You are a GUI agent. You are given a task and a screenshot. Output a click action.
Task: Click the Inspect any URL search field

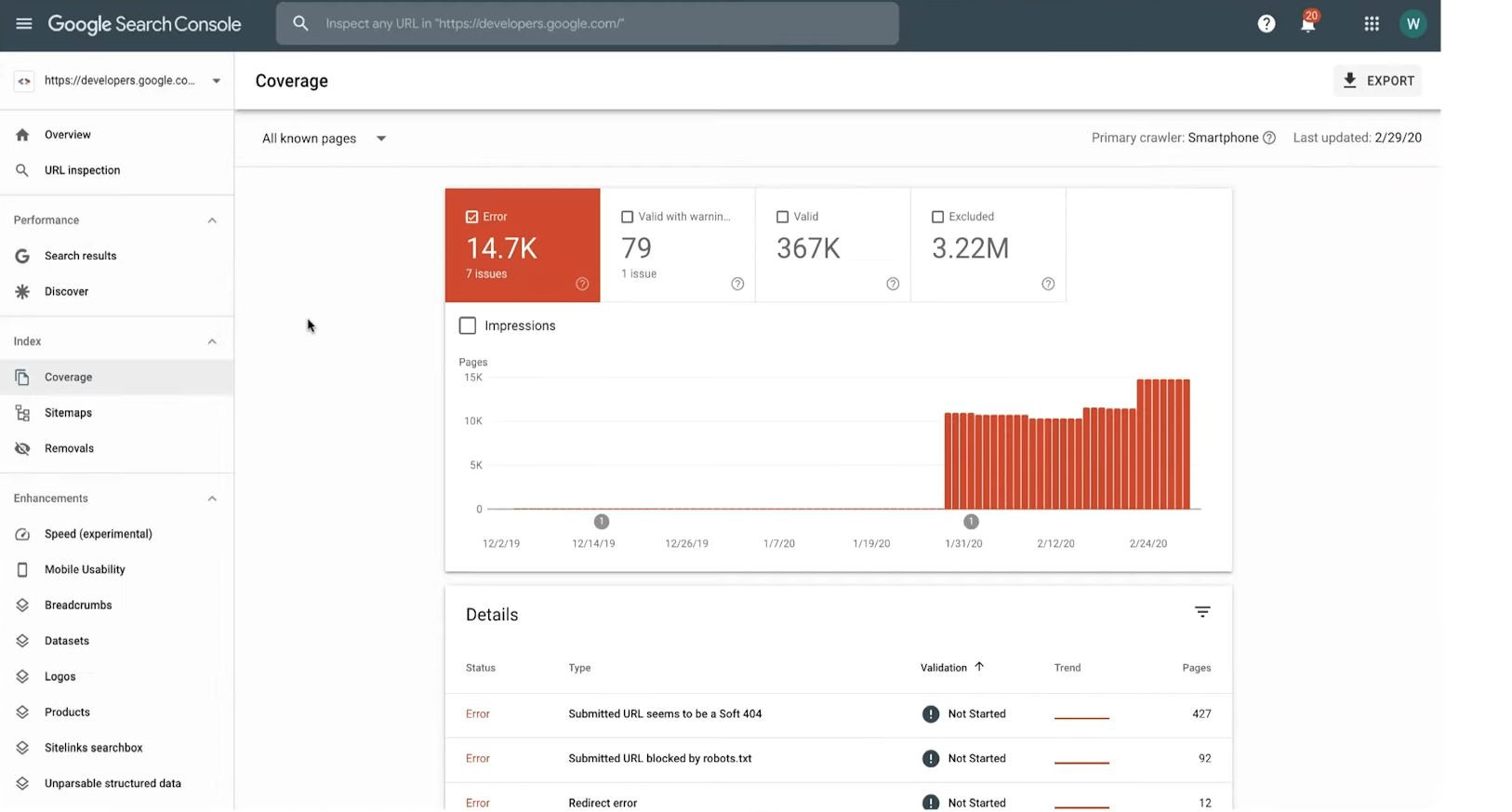(588, 23)
